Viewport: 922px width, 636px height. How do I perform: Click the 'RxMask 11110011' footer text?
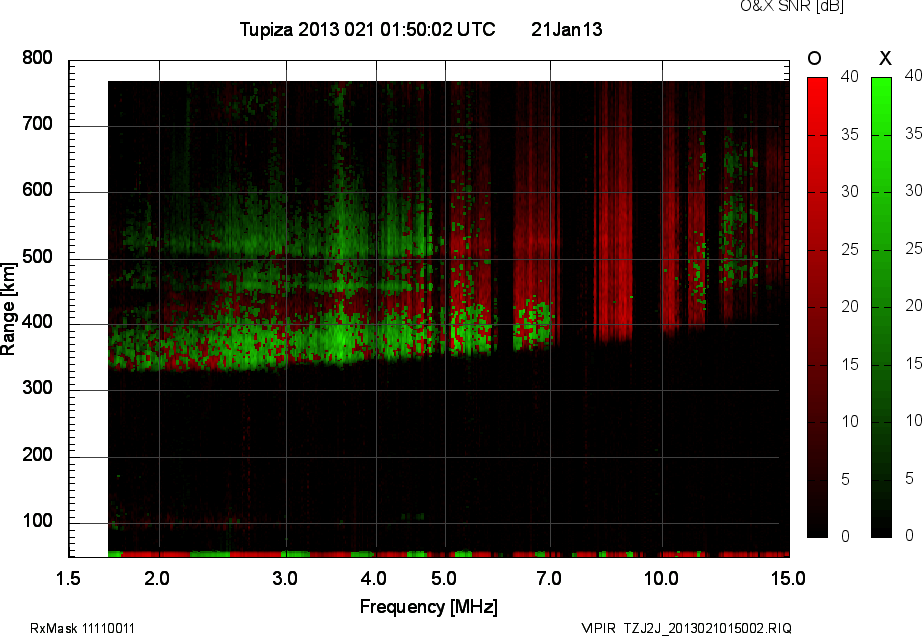coord(82,628)
